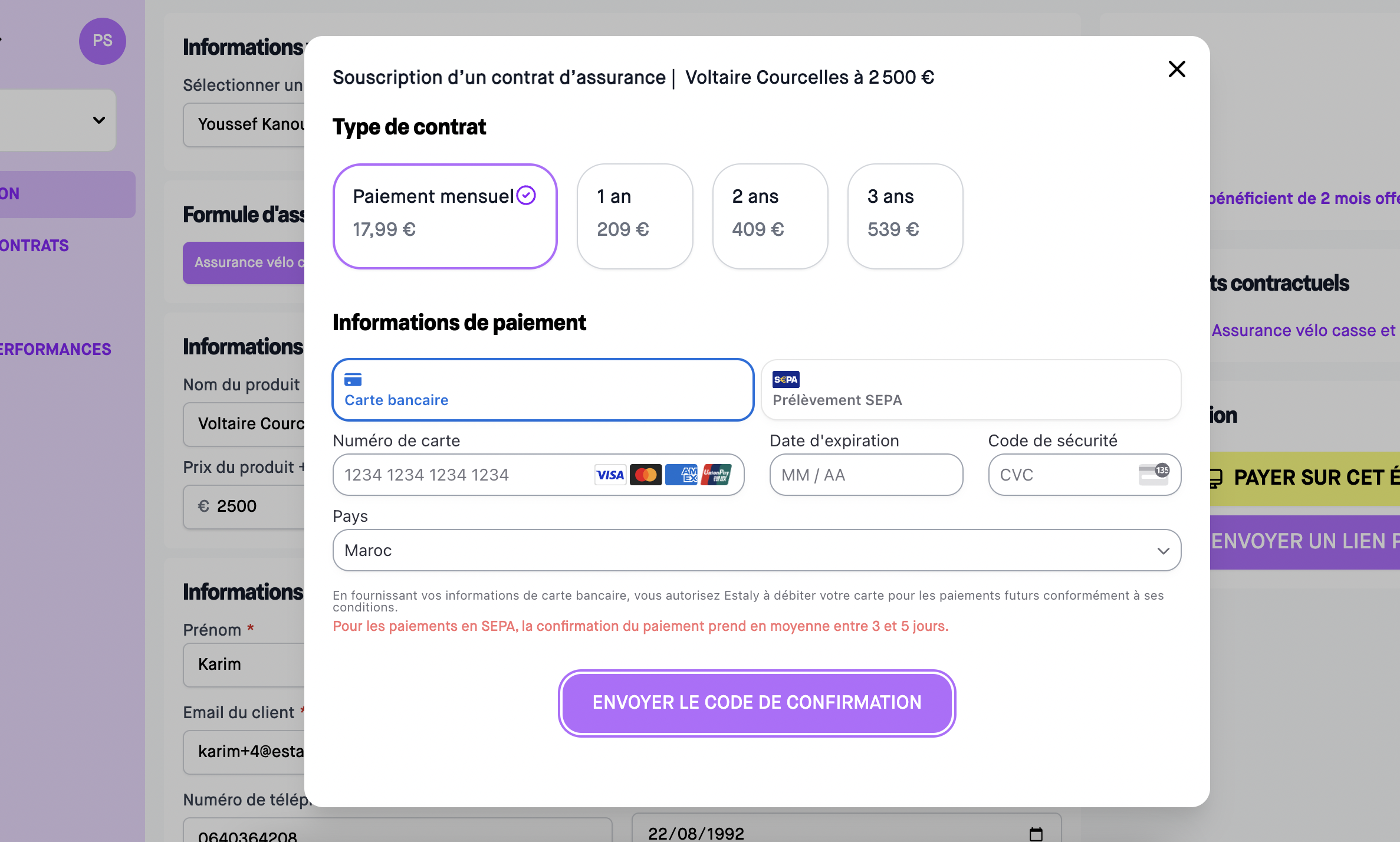Screen dimensions: 1400x842
Task: Switch to the Carte bancaire payment tab
Action: point(543,390)
